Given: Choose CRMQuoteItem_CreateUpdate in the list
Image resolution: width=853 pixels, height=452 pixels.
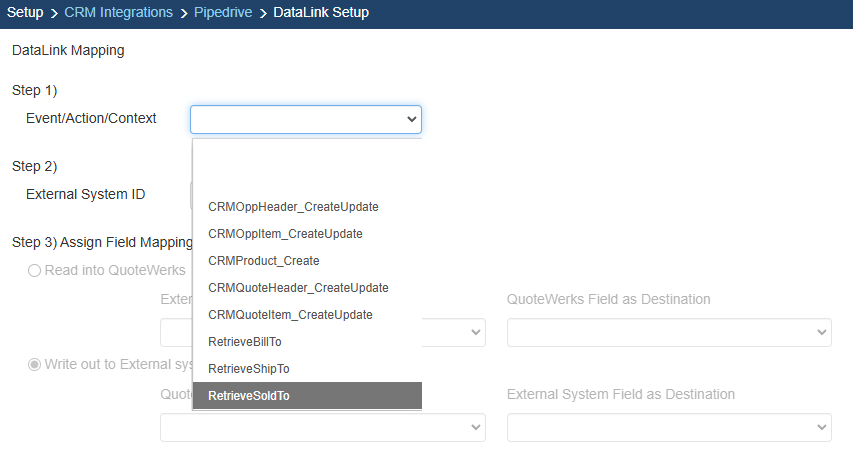Looking at the screenshot, I should coord(290,315).
